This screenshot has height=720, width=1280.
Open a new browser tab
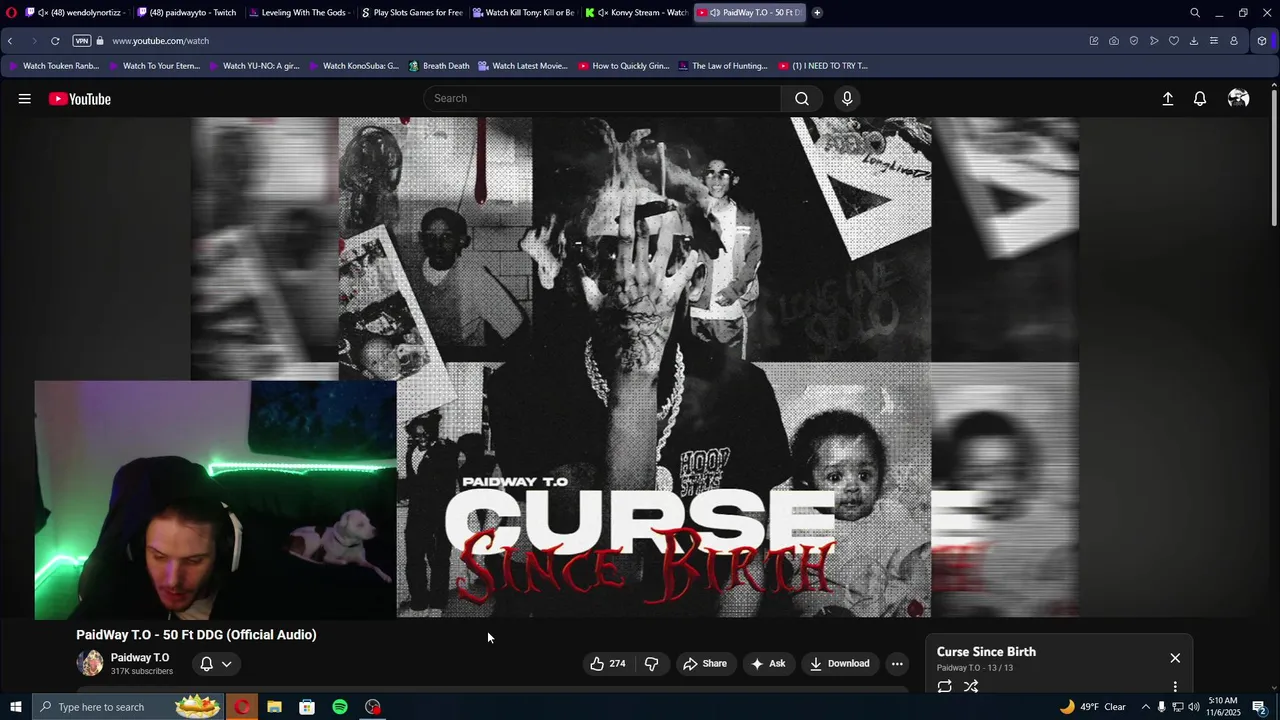point(817,13)
